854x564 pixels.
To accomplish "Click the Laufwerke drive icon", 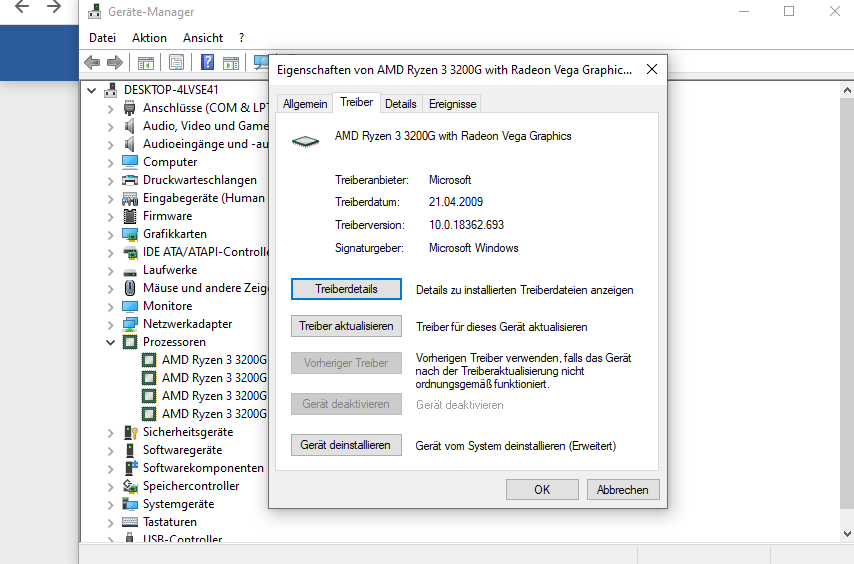I will pyautogui.click(x=130, y=271).
